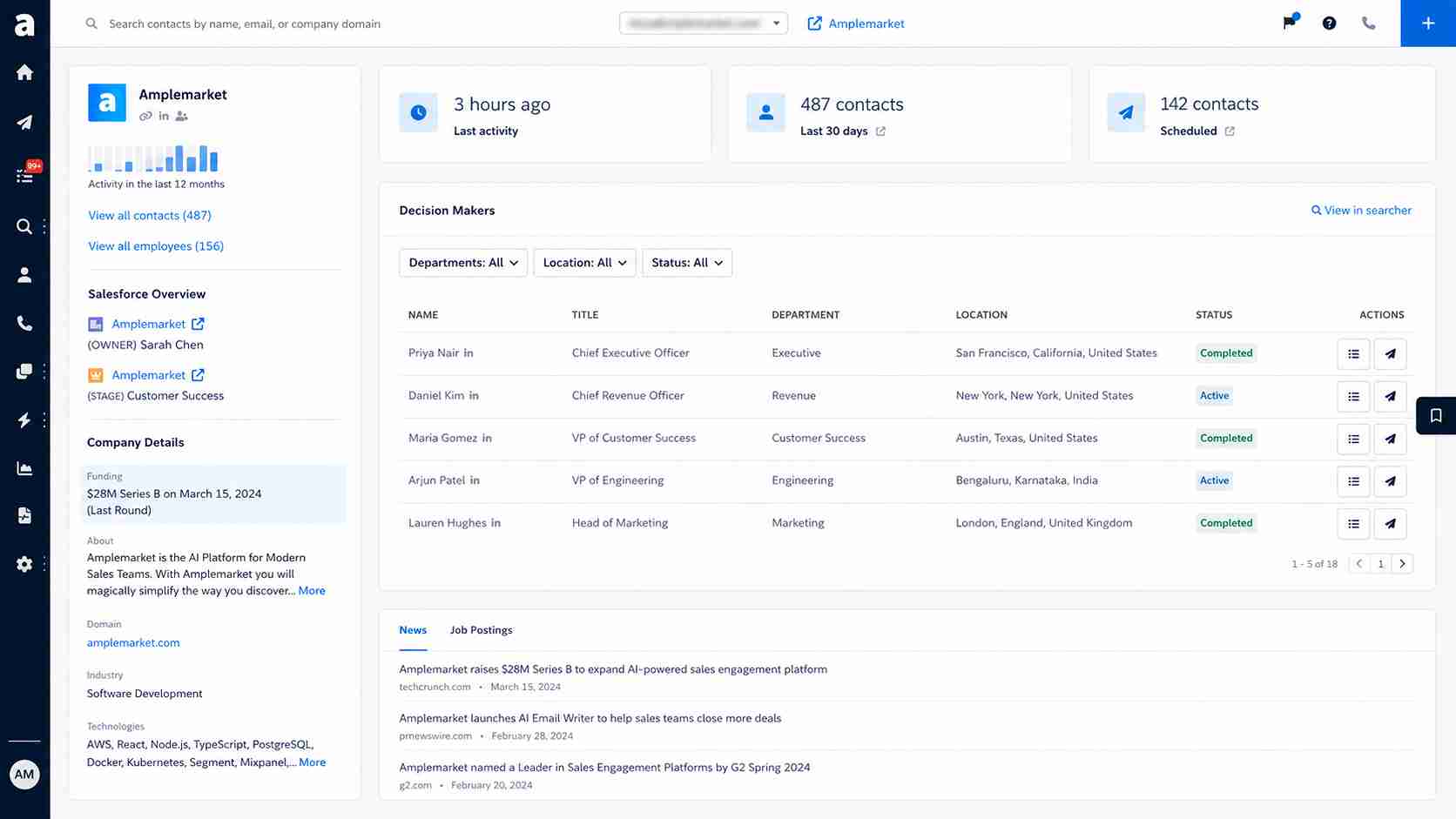1456x819 pixels.
Task: Open the external link beside Last 30 days
Action: (880, 131)
